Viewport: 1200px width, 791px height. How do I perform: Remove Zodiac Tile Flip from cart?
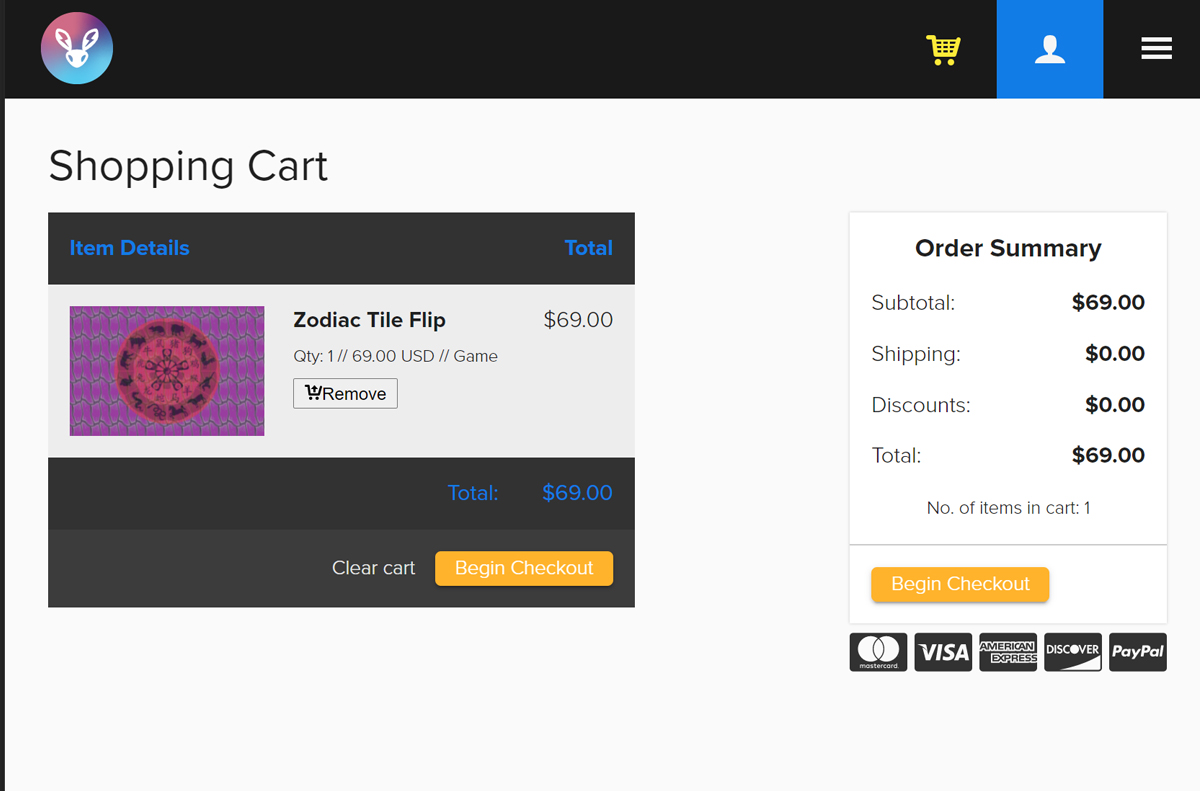pos(345,393)
